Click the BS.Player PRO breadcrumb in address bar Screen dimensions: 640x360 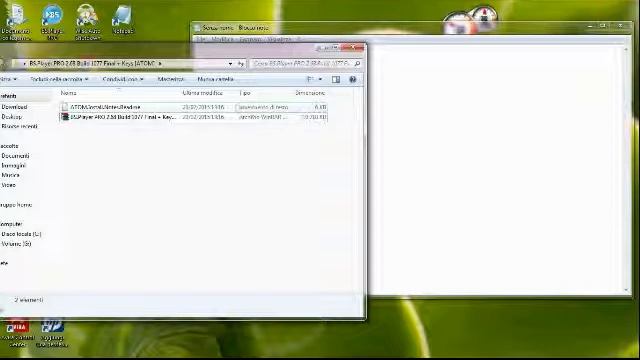point(92,64)
